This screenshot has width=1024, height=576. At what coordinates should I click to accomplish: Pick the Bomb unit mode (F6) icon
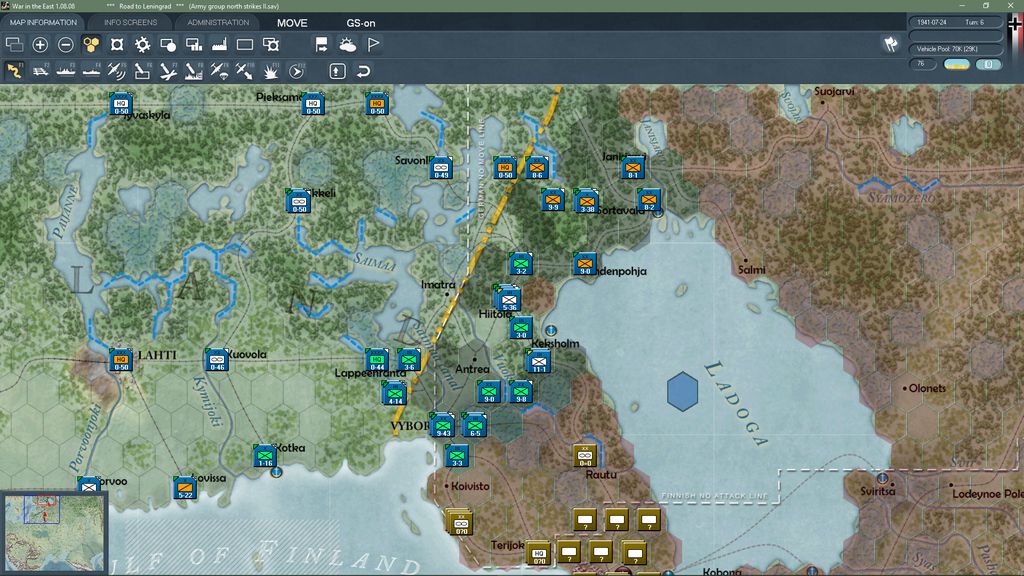pos(142,71)
